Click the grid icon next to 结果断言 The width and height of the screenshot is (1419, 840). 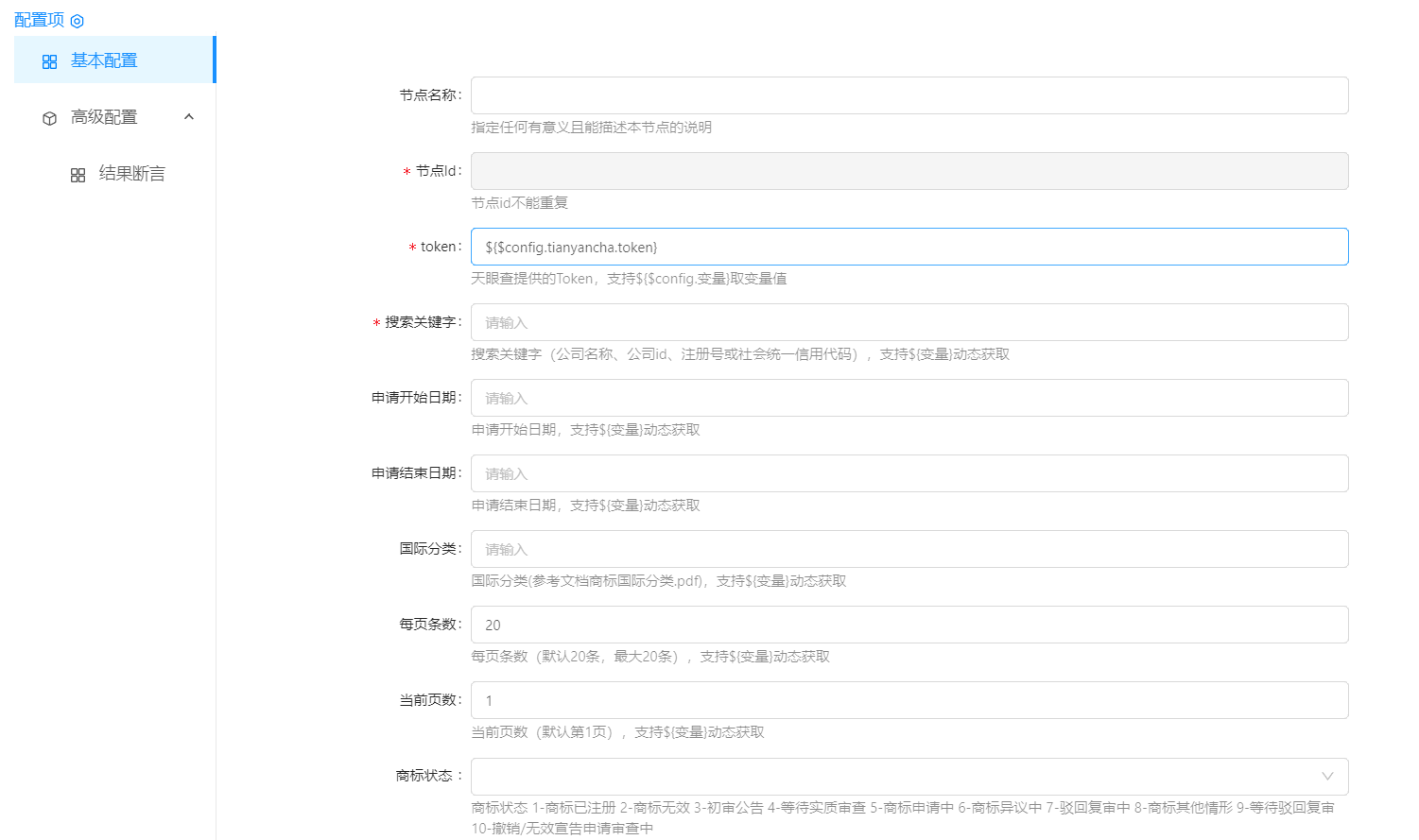78,175
